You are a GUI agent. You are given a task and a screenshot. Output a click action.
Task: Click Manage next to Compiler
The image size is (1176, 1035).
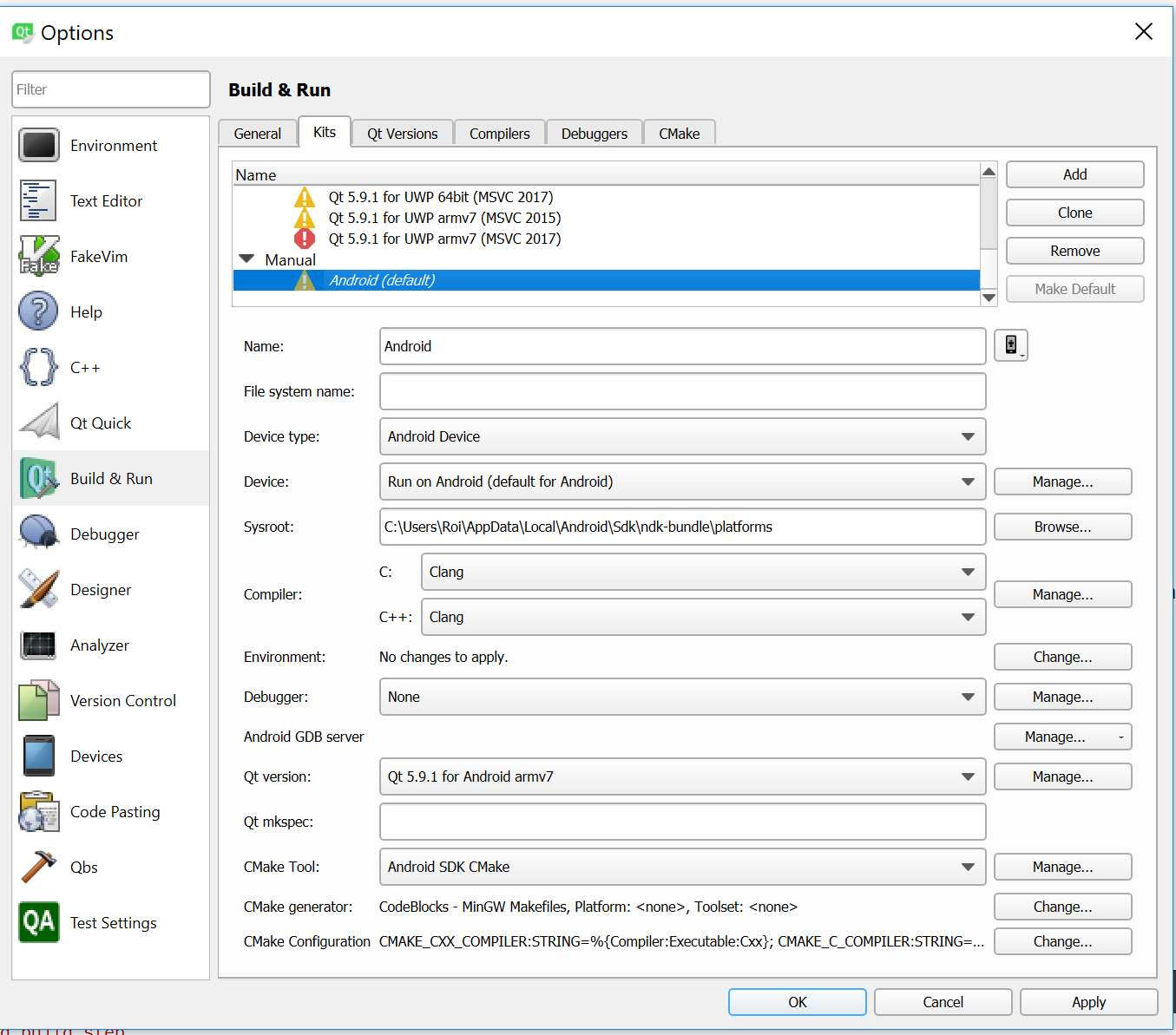tap(1062, 594)
